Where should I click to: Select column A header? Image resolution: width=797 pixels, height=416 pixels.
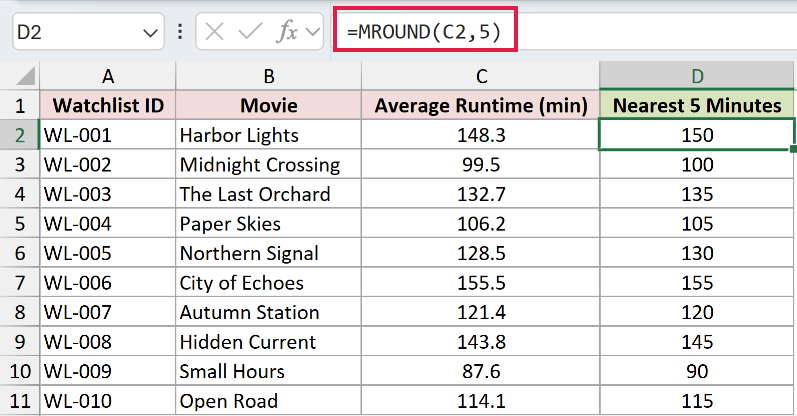(108, 76)
